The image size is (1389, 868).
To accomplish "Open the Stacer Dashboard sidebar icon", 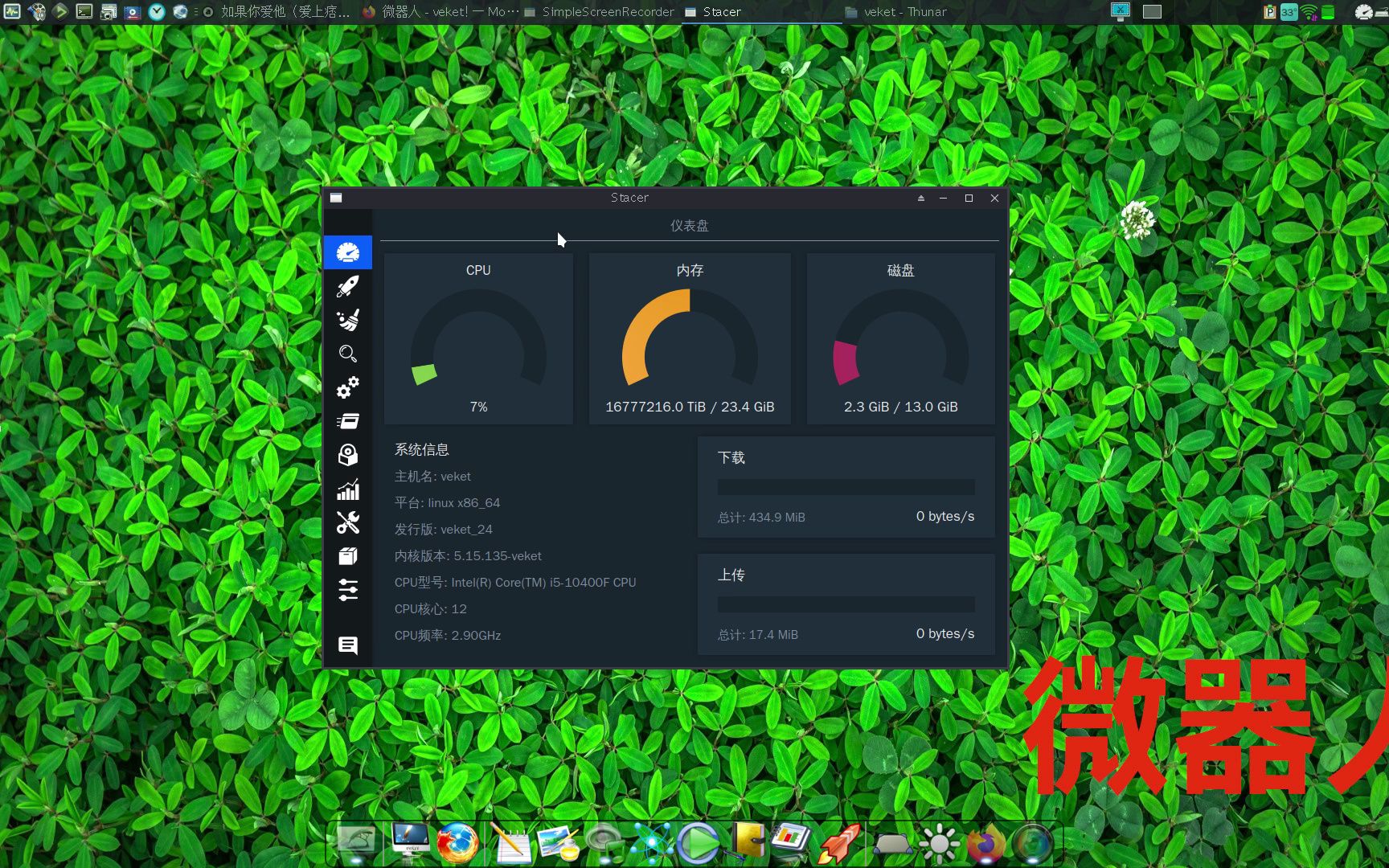I will pos(348,252).
